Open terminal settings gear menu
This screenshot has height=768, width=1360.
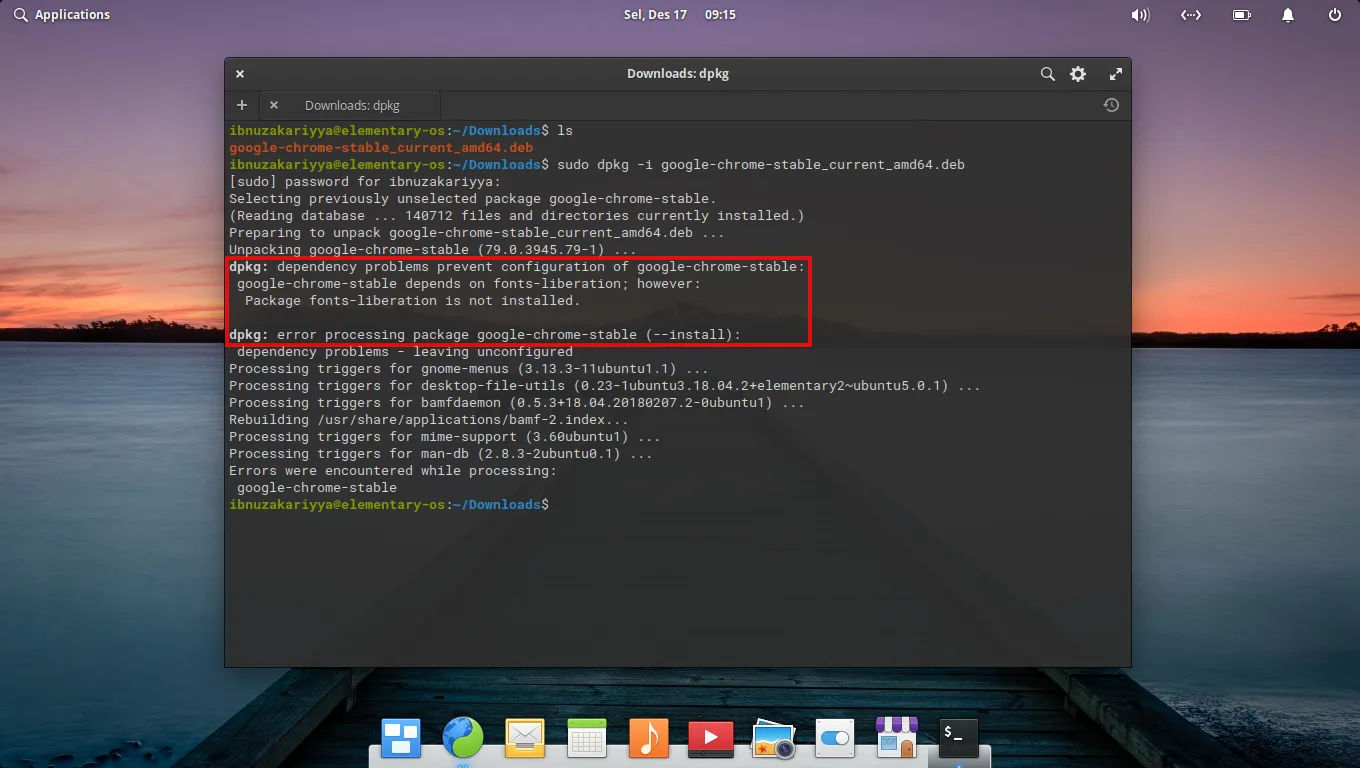tap(1078, 74)
